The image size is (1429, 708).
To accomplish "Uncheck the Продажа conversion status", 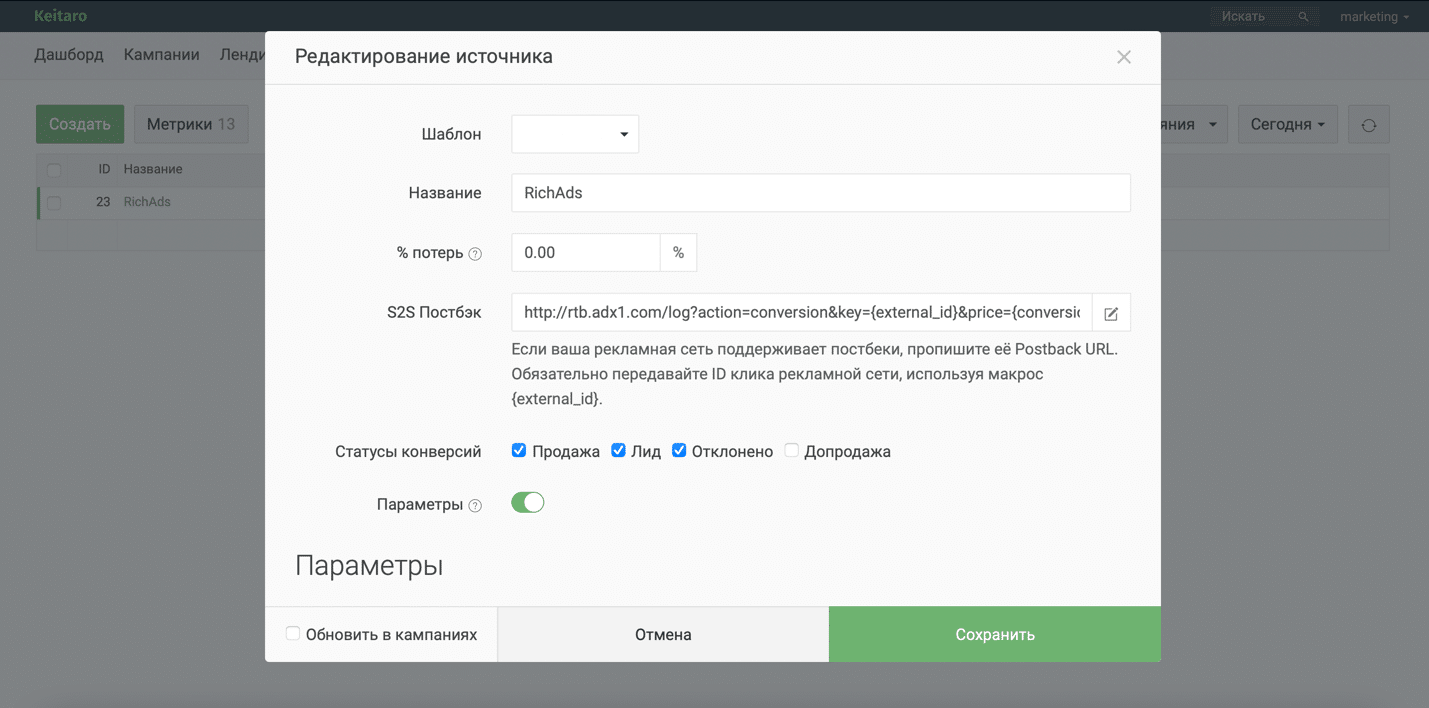I will (519, 450).
